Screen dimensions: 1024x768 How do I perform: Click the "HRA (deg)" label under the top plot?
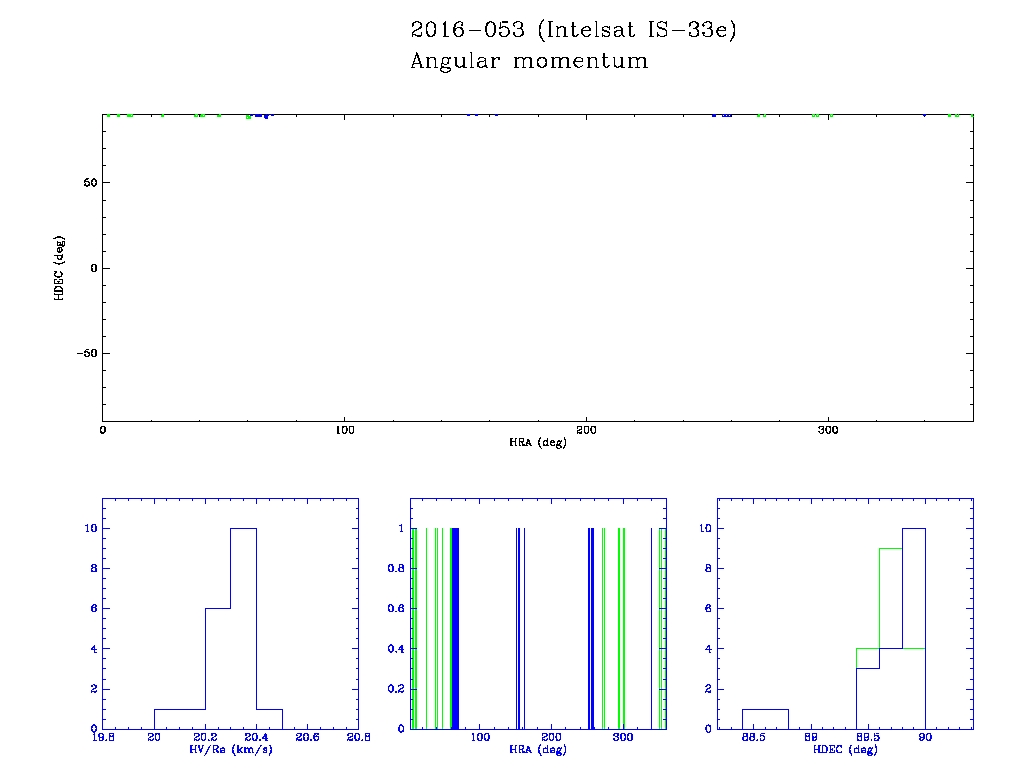pyautogui.click(x=538, y=443)
